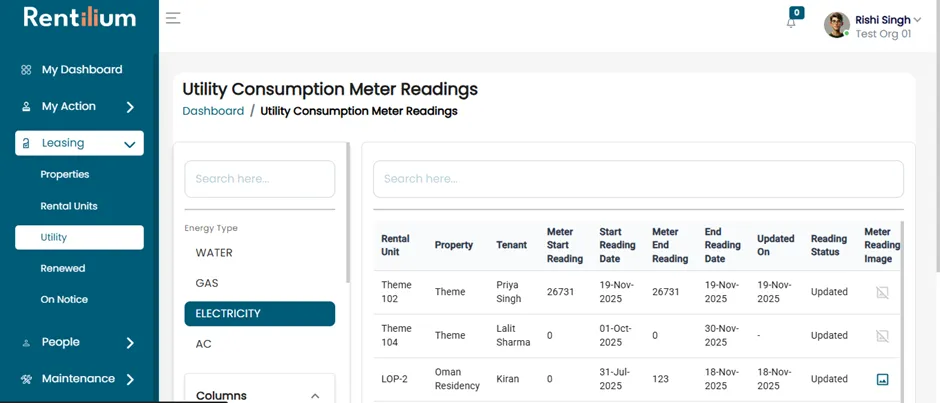The image size is (940, 403).
Task: Open the Renewed submenu item
Action: click(63, 268)
